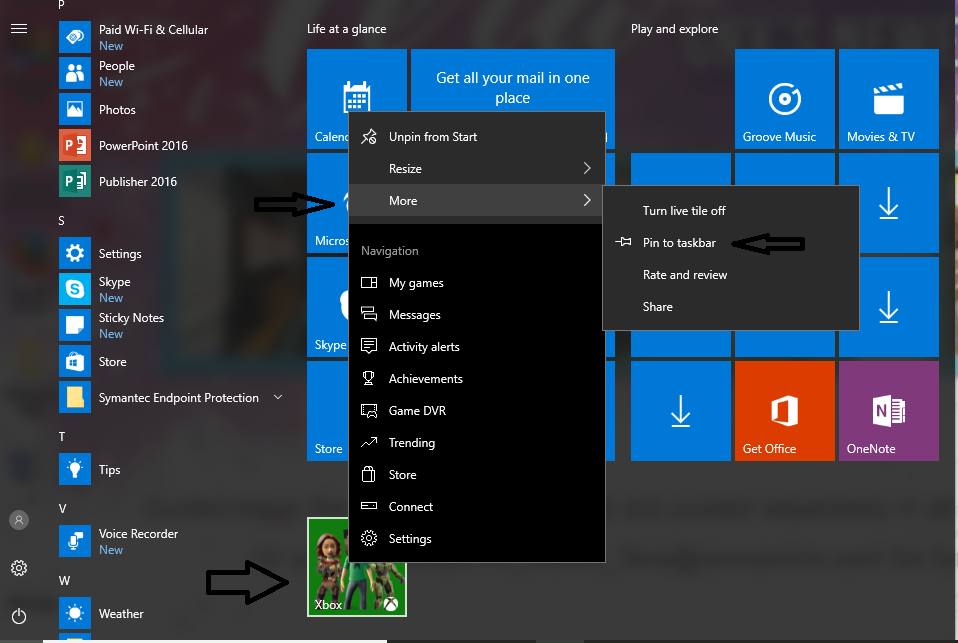Open PowerPoint 2016 icon
Screen dimensions: 958x643
point(75,145)
